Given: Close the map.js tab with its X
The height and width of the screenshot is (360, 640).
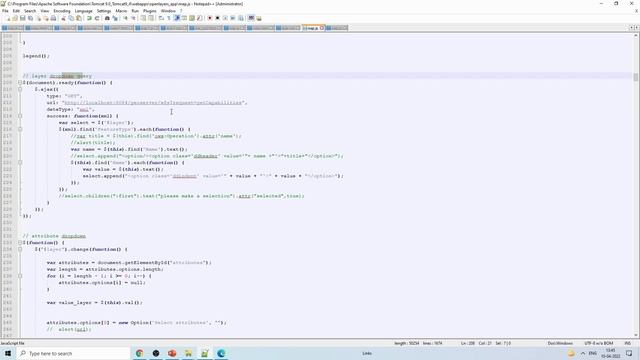Looking at the screenshot, I should [322, 28].
